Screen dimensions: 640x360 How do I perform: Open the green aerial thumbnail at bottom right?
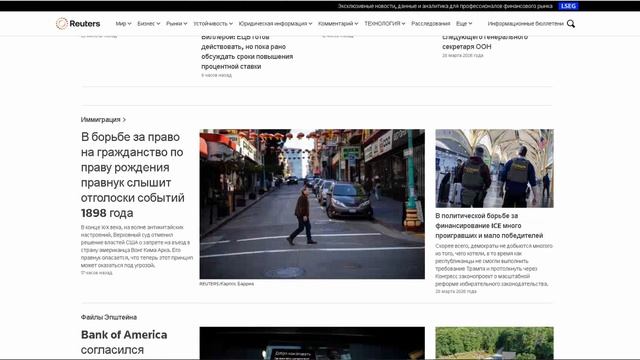point(494,343)
